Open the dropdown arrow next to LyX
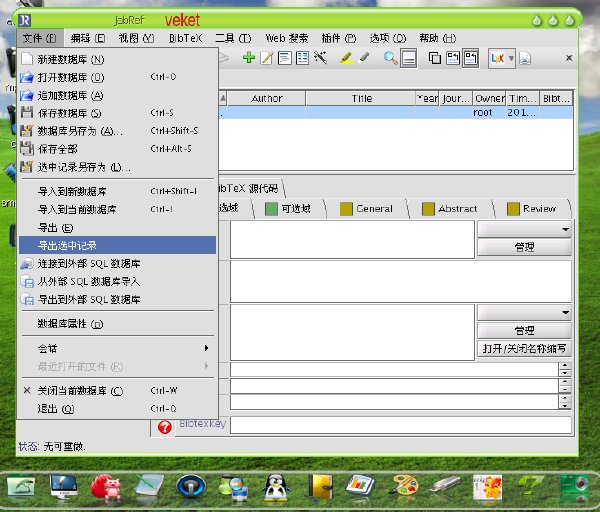The width and height of the screenshot is (600, 512). point(511,59)
